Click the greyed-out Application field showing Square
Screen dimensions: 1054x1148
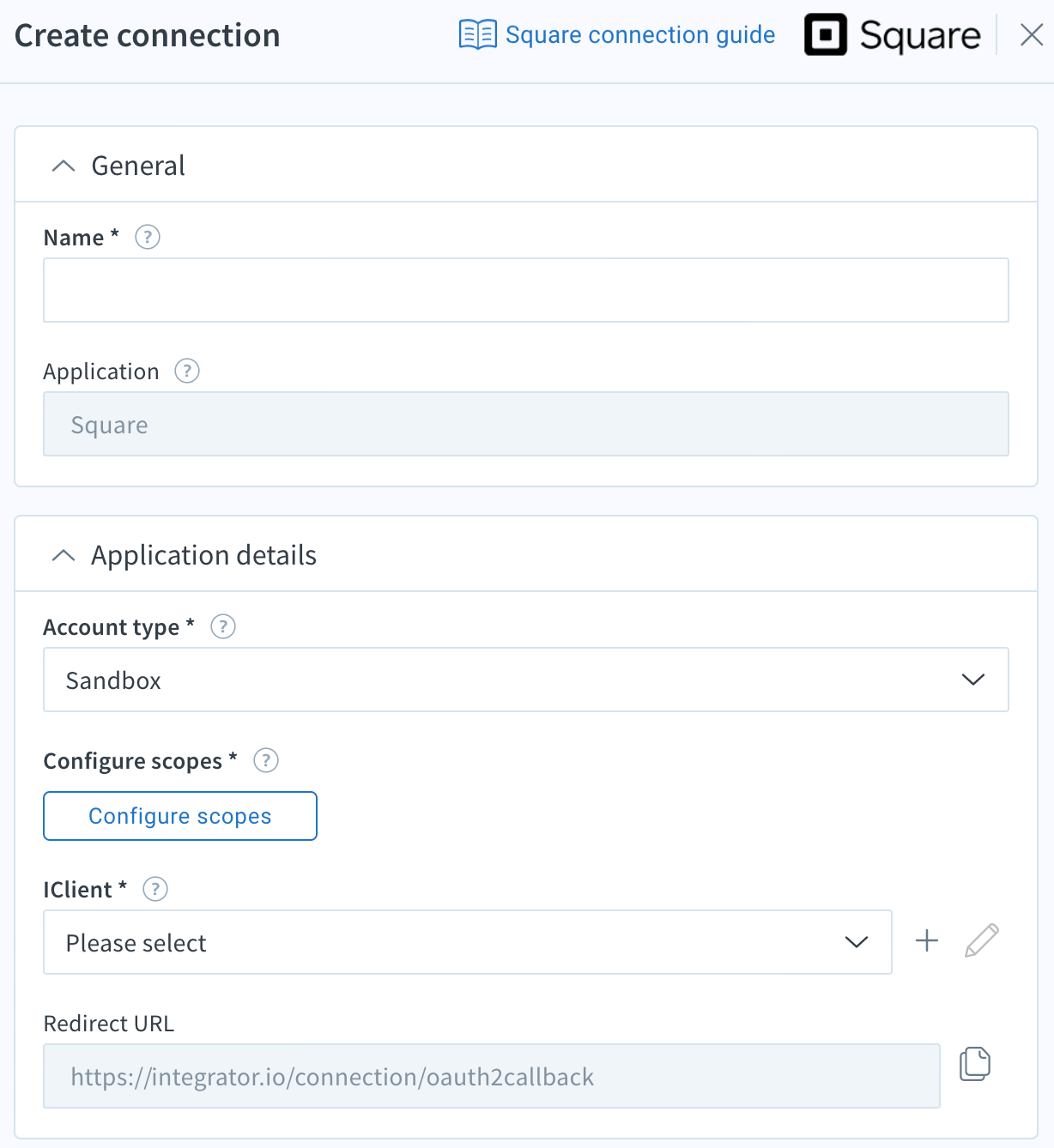[x=525, y=424]
